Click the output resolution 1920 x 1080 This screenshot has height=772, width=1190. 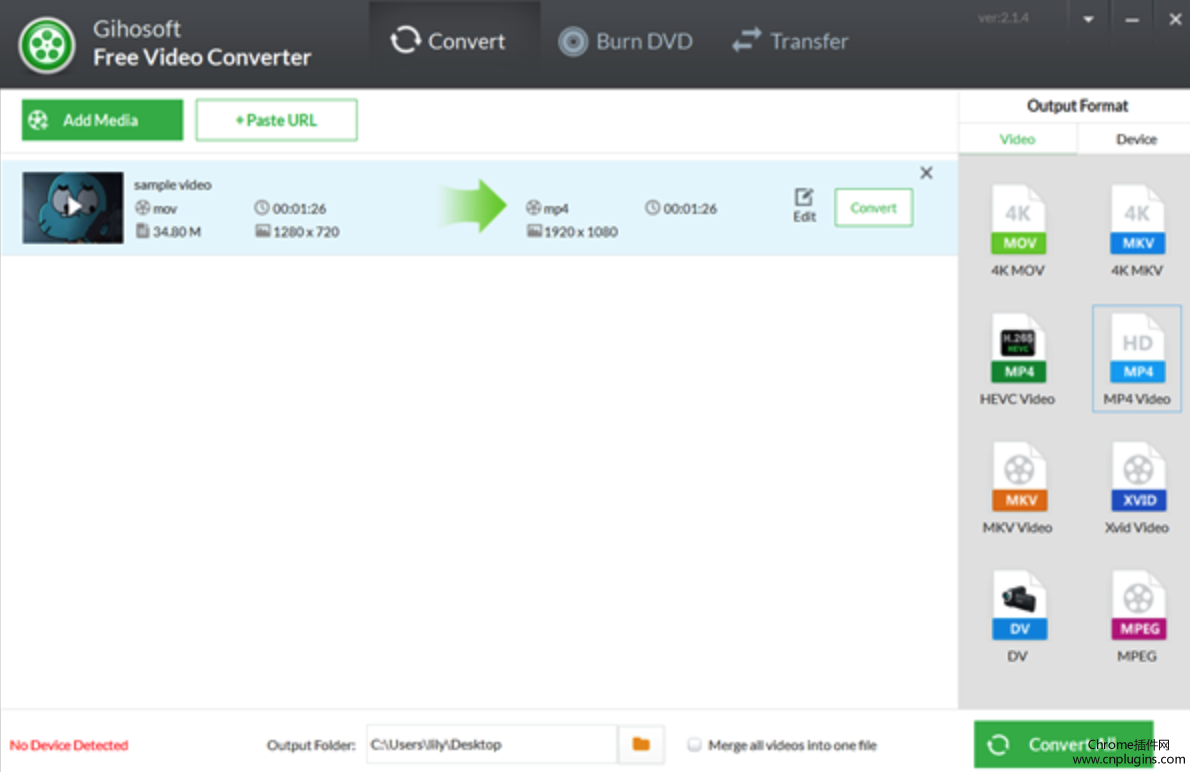[581, 232]
